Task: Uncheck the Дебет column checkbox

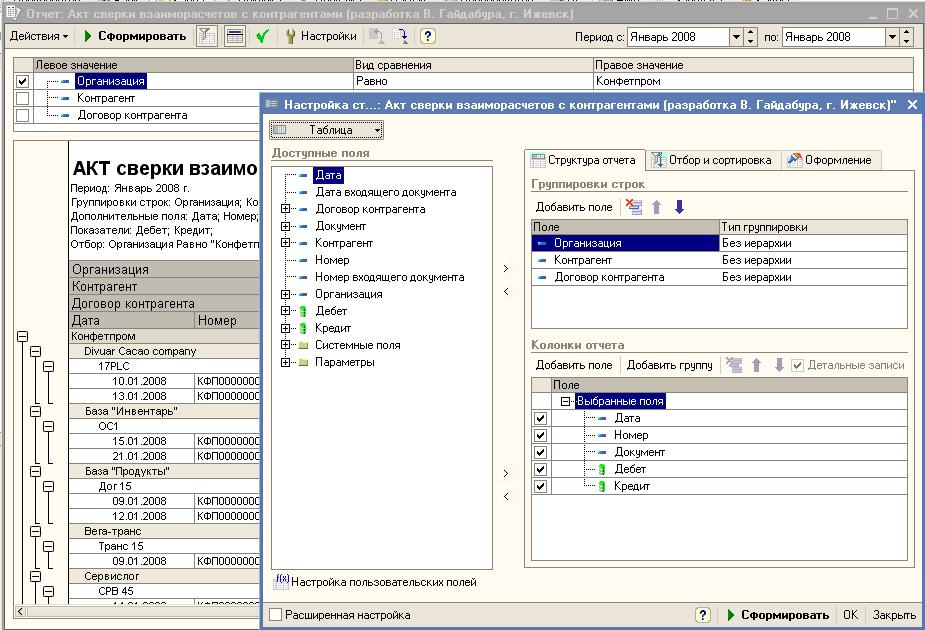Action: (540, 470)
